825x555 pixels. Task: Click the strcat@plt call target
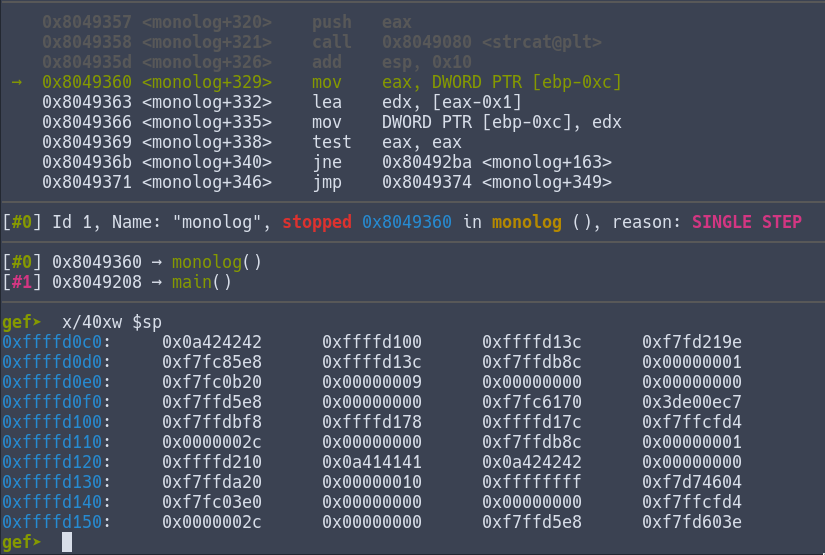tap(526, 42)
